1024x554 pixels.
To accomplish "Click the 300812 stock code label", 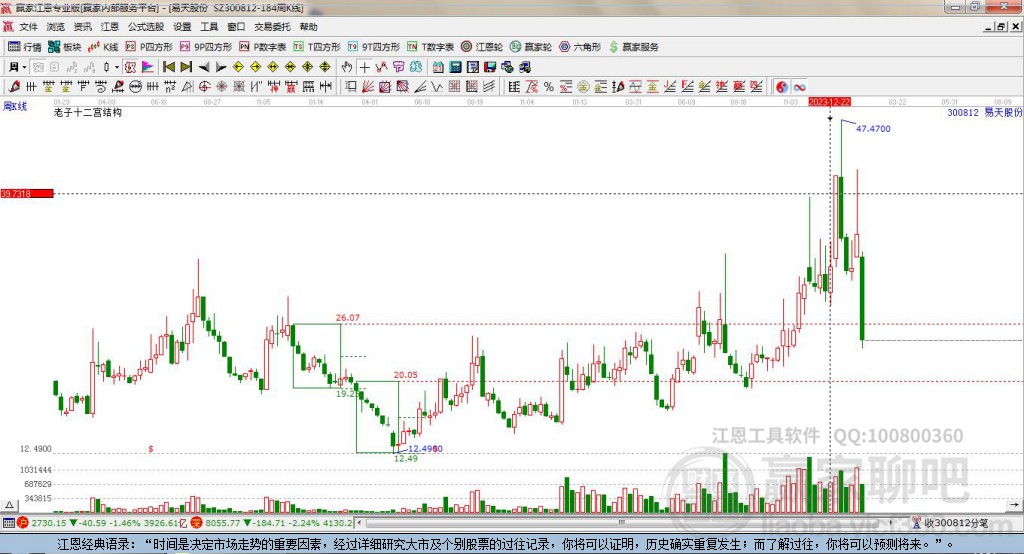I will pos(963,112).
